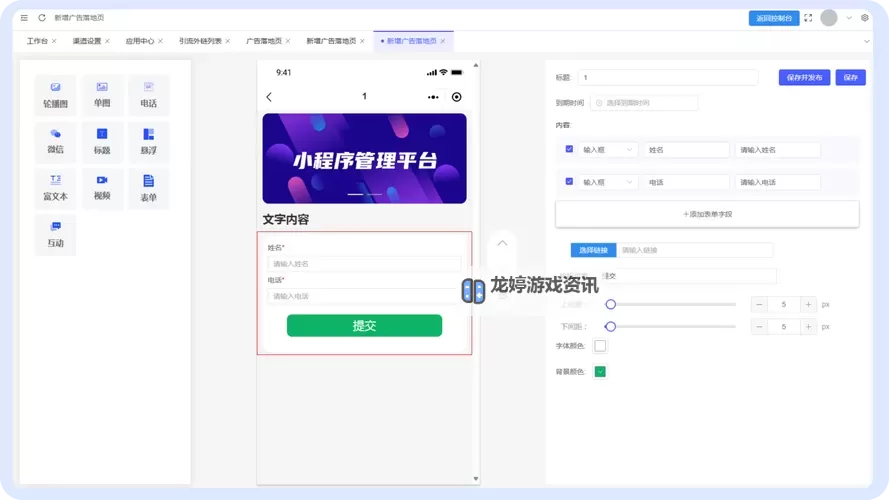889x500 pixels.
Task: Add the 表单 form component
Action: [148, 188]
